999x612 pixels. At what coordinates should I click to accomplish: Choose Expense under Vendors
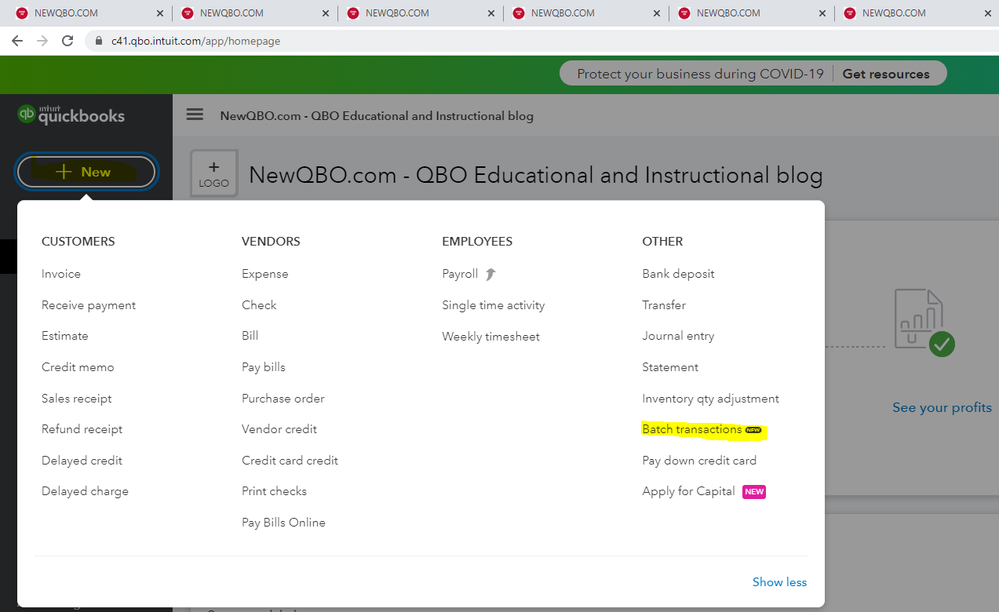click(265, 274)
